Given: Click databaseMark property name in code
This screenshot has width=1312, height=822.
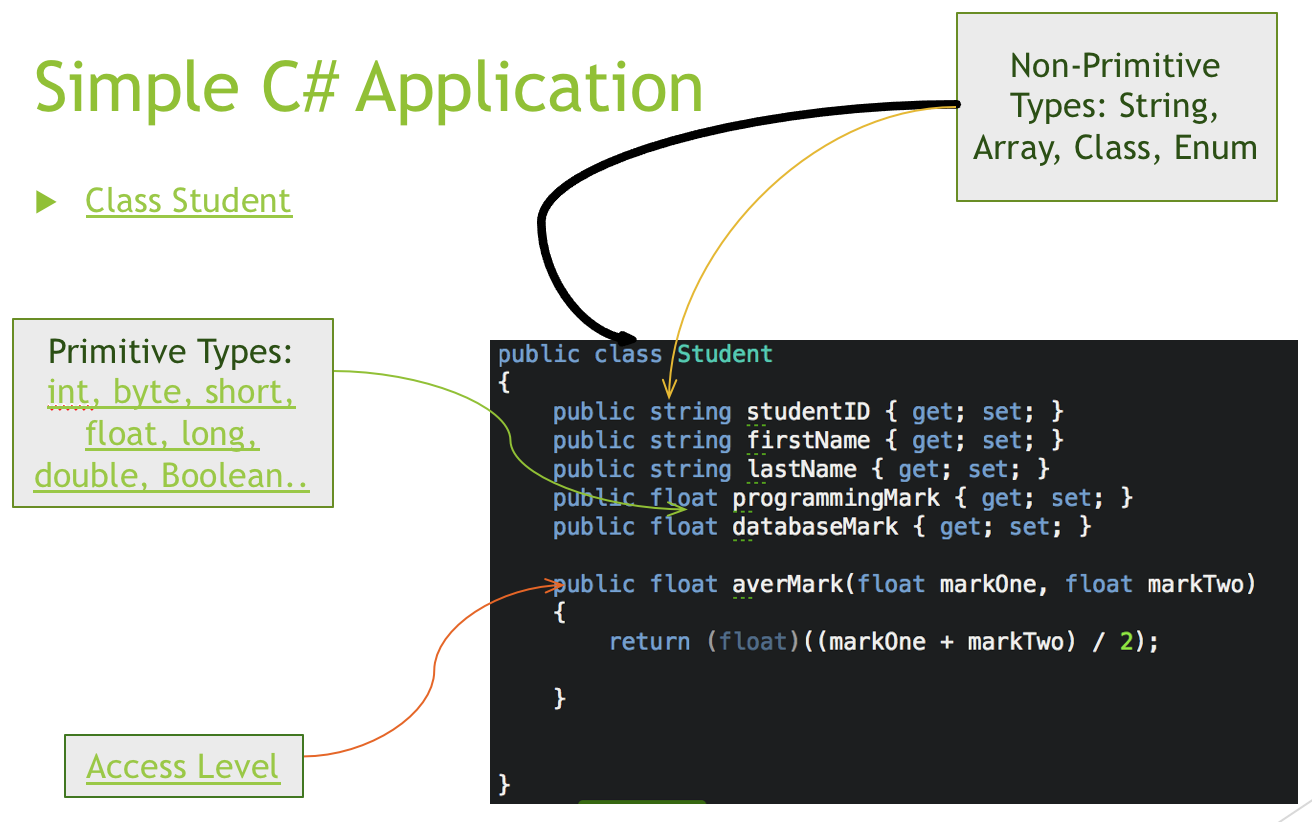Looking at the screenshot, I should pos(815,526).
